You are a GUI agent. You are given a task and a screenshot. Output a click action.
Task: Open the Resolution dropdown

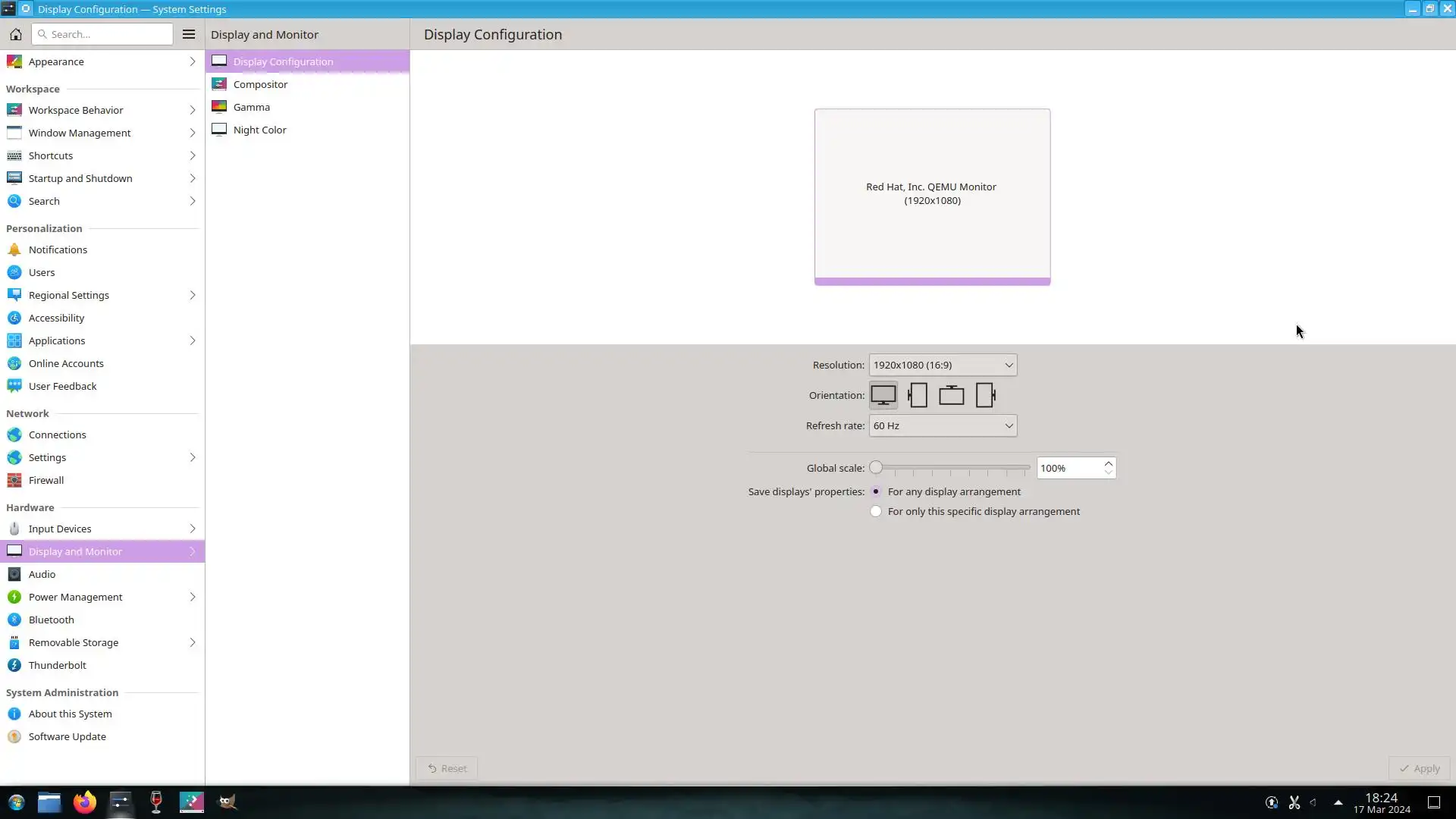(x=942, y=365)
